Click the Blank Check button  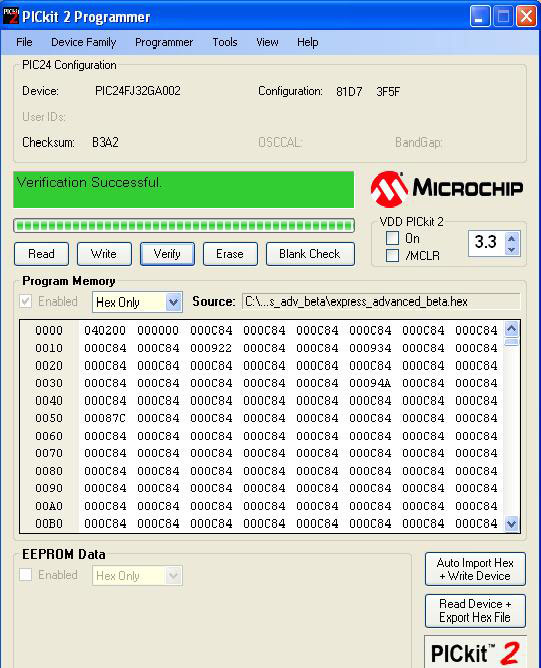310,254
